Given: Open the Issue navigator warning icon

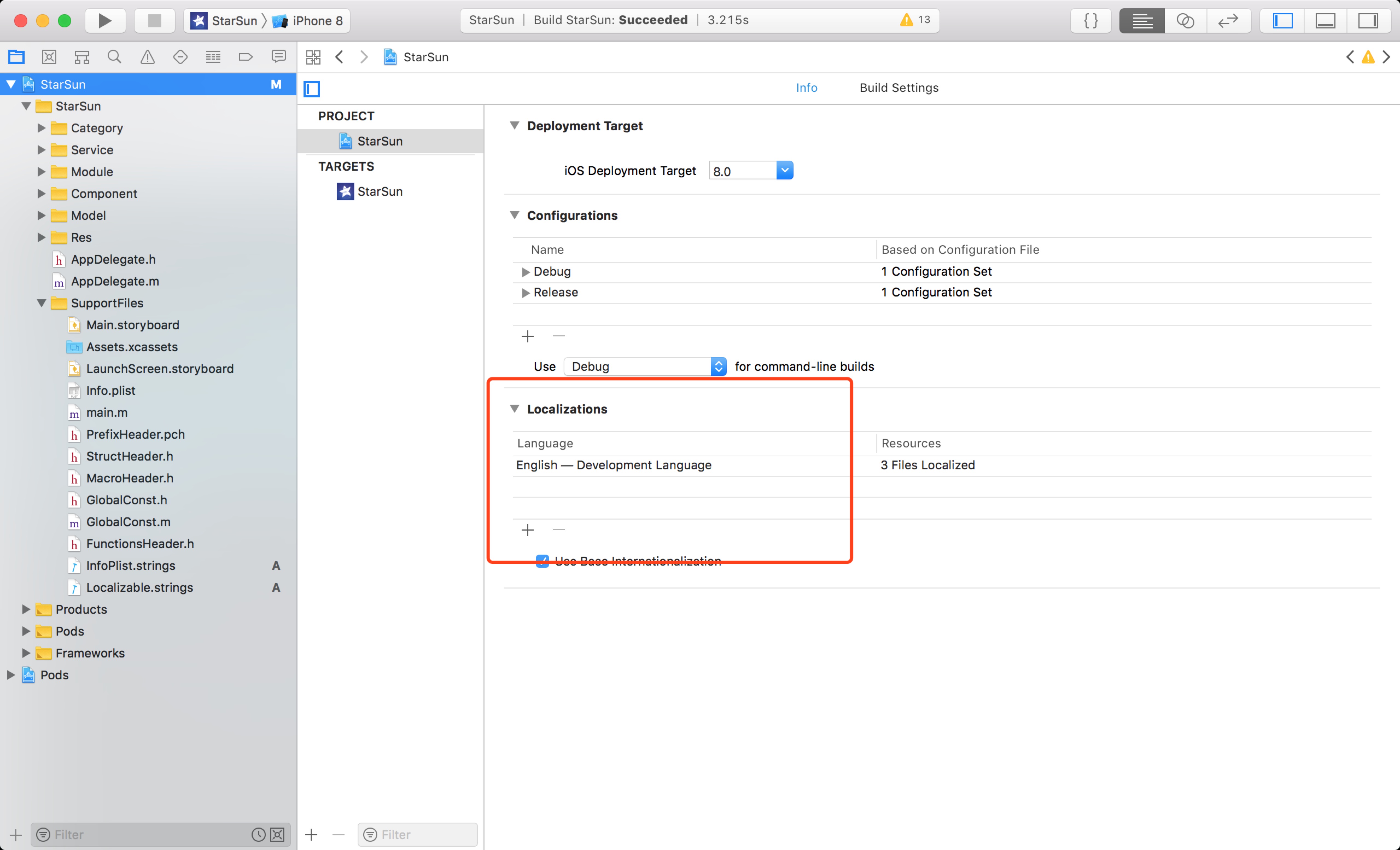Looking at the screenshot, I should pos(147,57).
